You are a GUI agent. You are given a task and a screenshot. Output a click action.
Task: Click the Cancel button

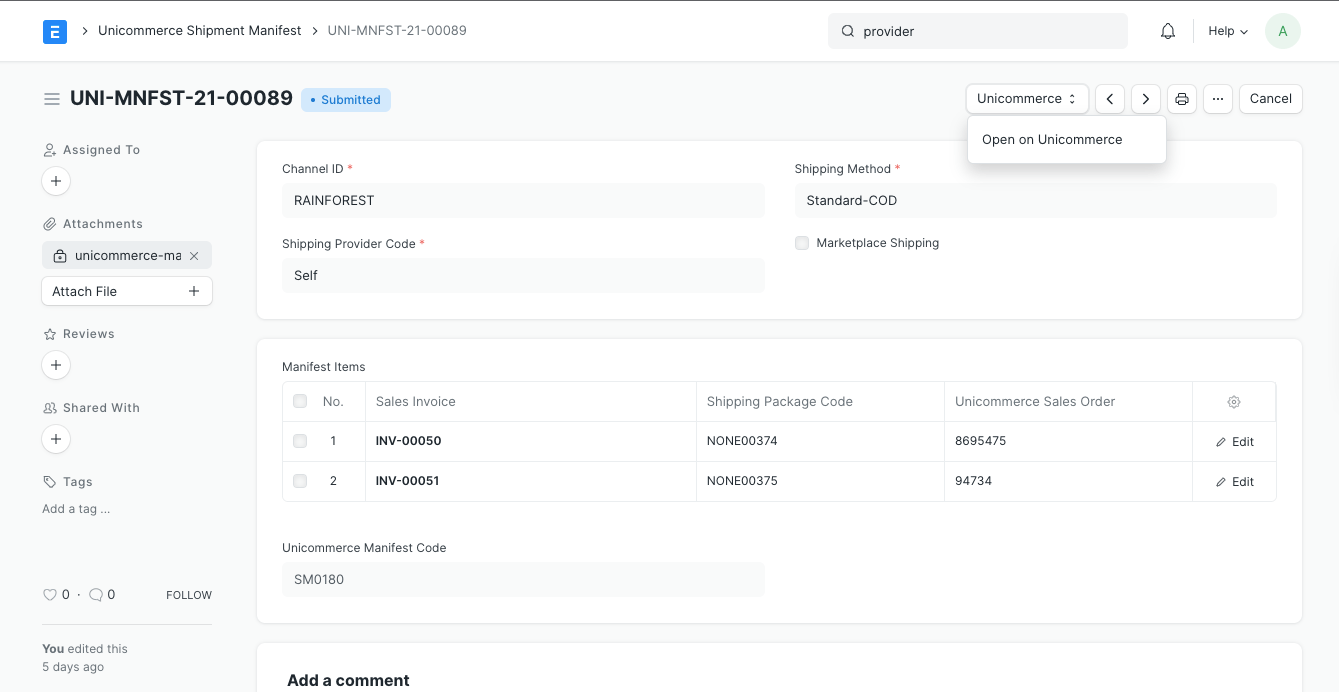1270,98
